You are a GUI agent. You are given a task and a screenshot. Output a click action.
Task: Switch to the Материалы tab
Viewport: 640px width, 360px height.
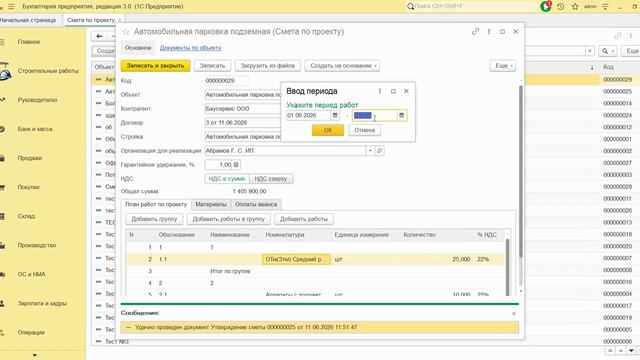pyautogui.click(x=211, y=204)
